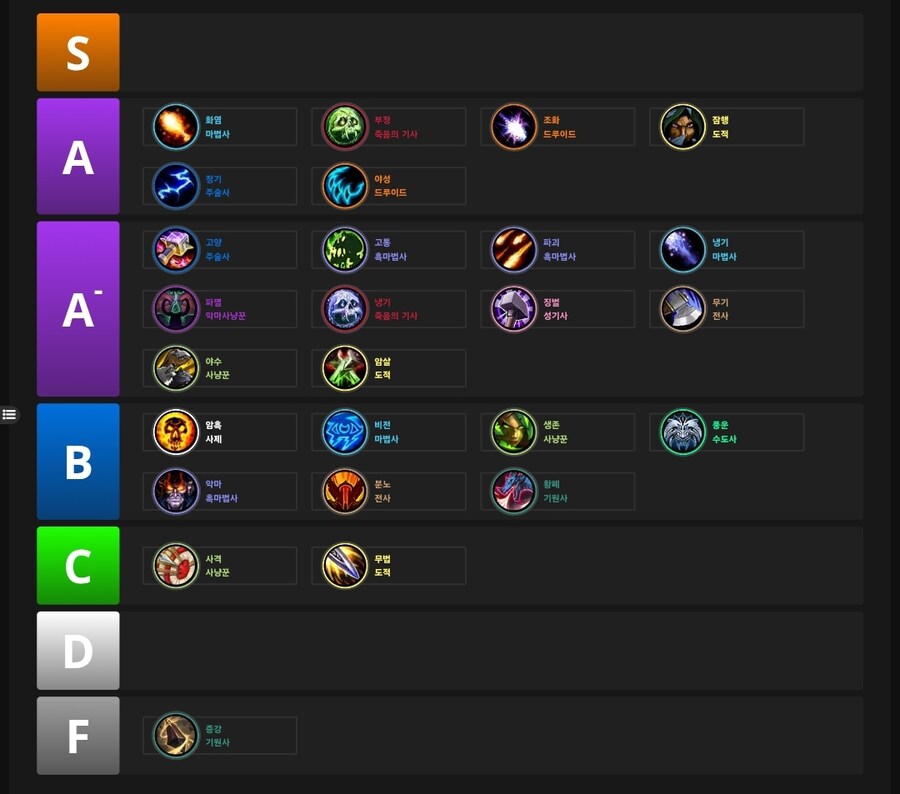Click the orange S tier label
Image resolution: width=900 pixels, height=794 pixels.
pyautogui.click(x=78, y=52)
